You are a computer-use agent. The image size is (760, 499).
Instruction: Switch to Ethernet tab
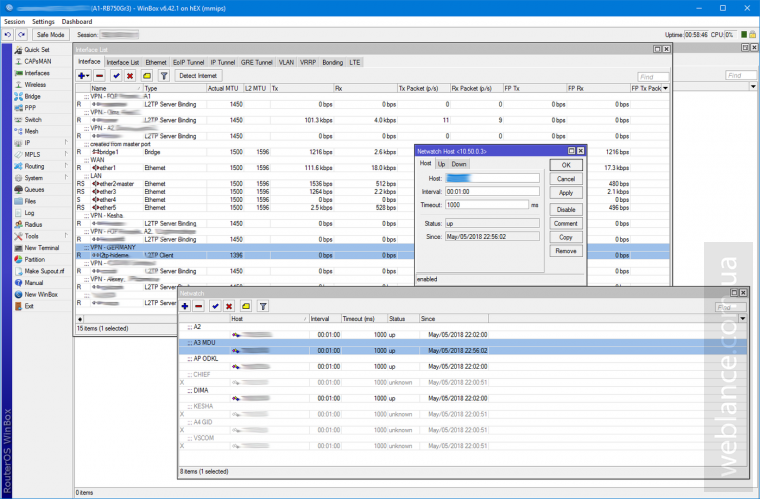click(156, 62)
